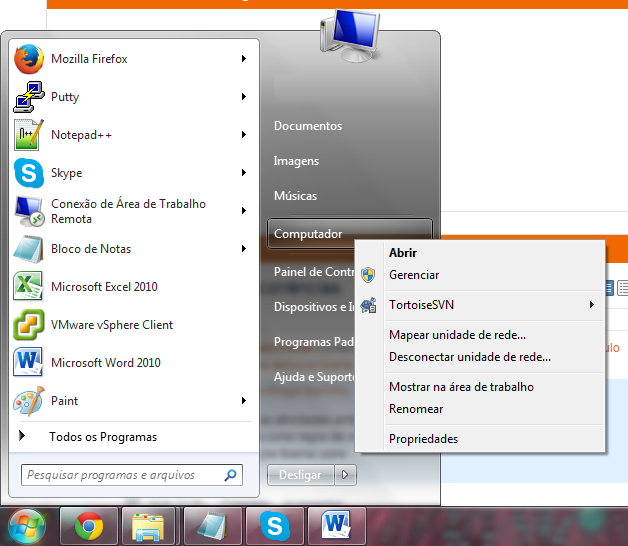
Task: Open the Documentos link
Action: [x=308, y=126]
